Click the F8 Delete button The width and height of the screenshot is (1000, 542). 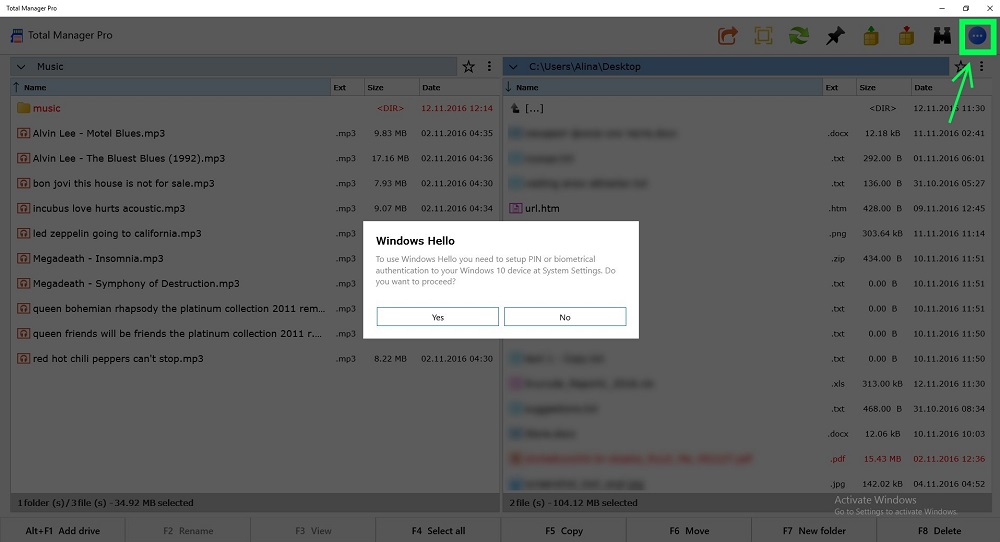939,531
